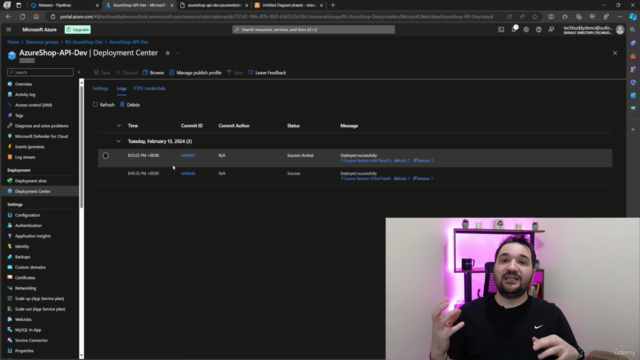This screenshot has width=640, height=360.
Task: Open Configuration in the sidebar
Action: pos(27,215)
